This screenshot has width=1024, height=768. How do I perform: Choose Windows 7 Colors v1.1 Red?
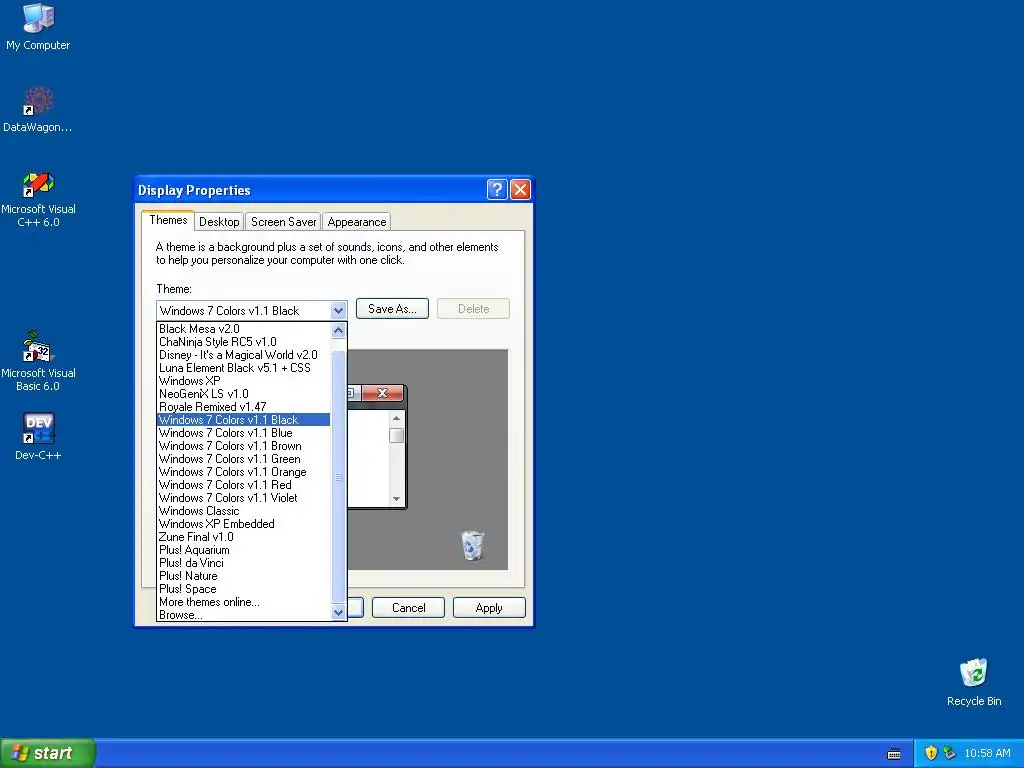tap(244, 485)
